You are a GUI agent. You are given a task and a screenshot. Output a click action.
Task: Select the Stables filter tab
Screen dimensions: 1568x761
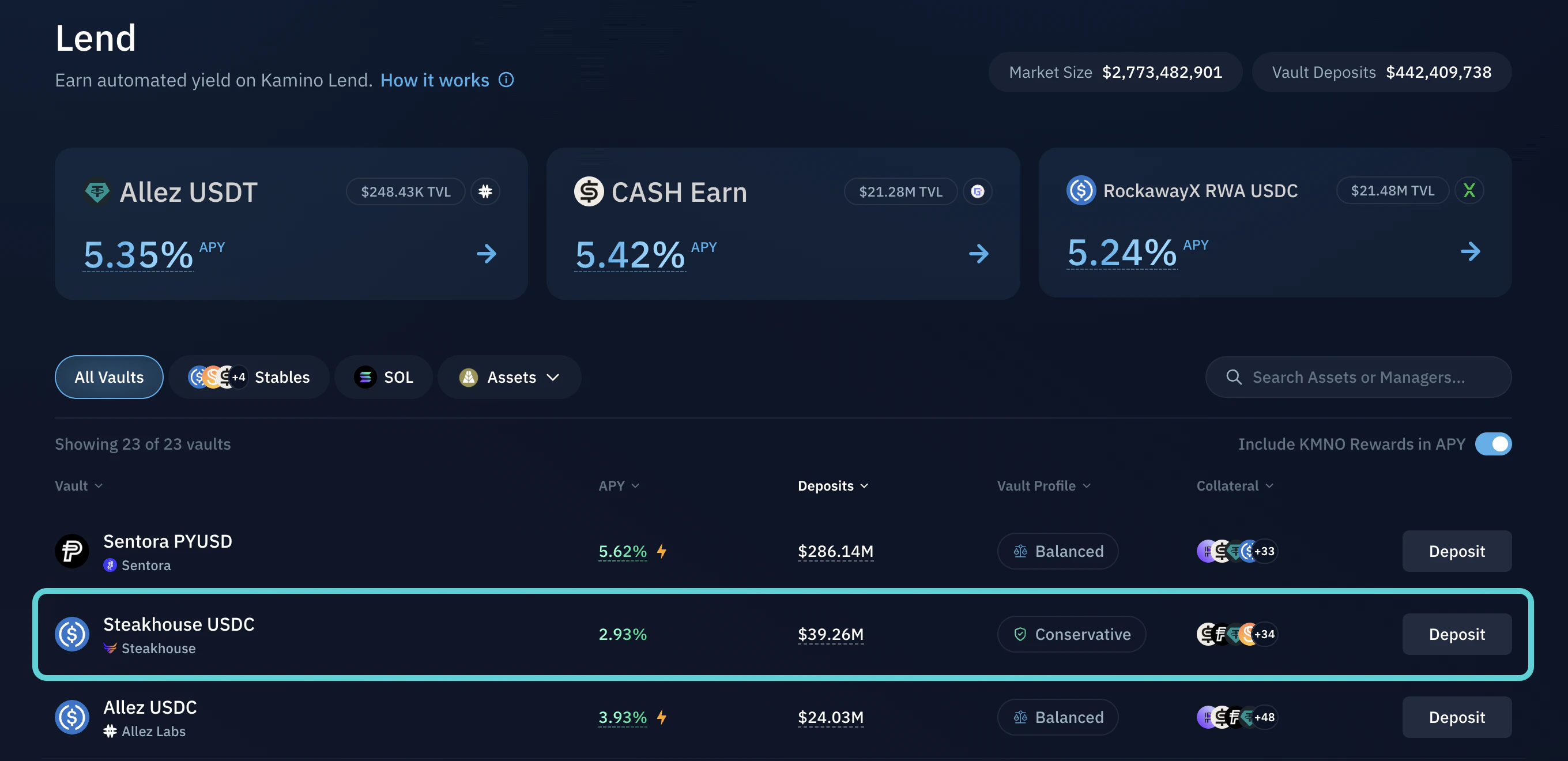[x=249, y=377]
